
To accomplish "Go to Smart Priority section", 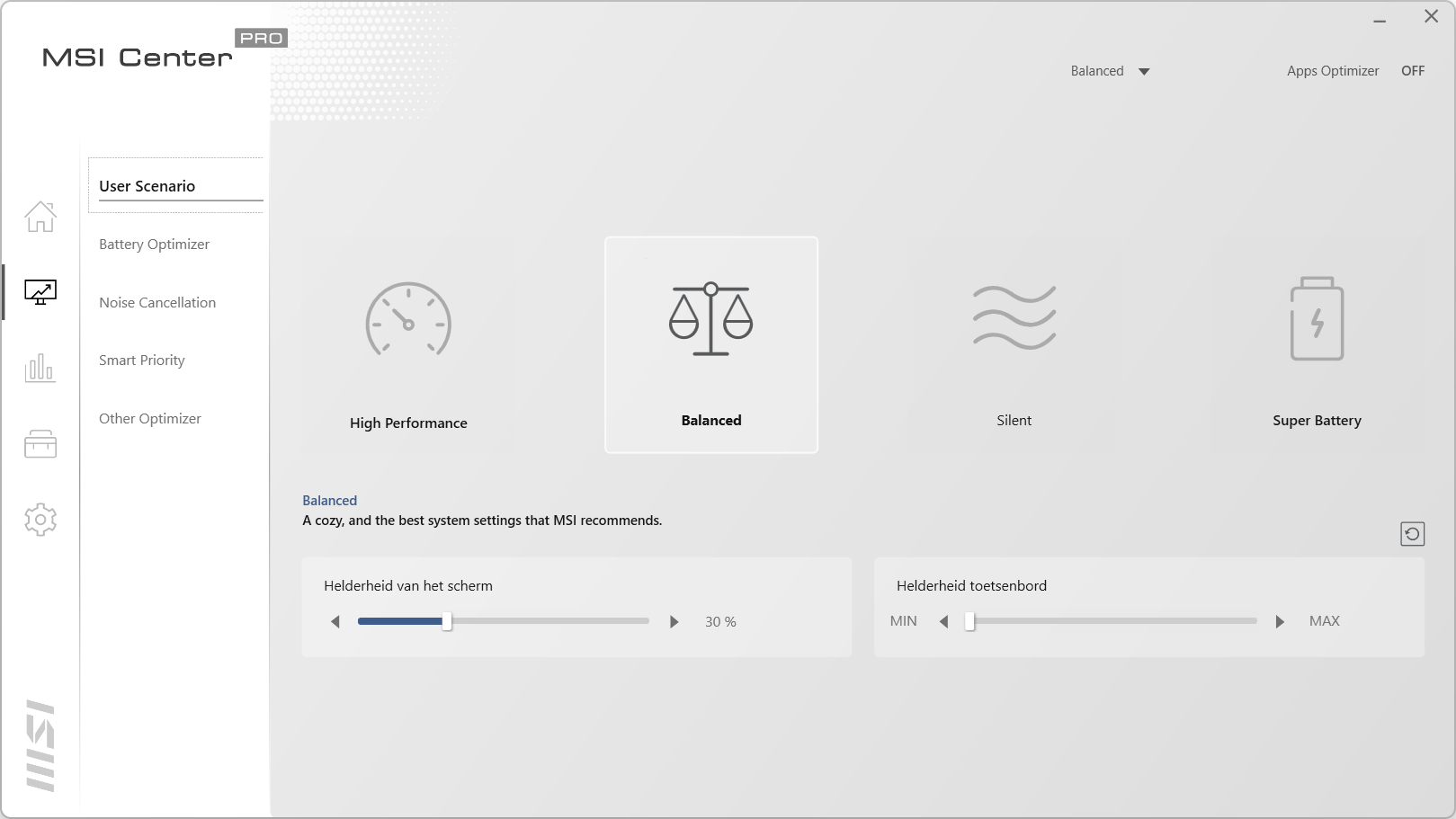I will point(142,361).
